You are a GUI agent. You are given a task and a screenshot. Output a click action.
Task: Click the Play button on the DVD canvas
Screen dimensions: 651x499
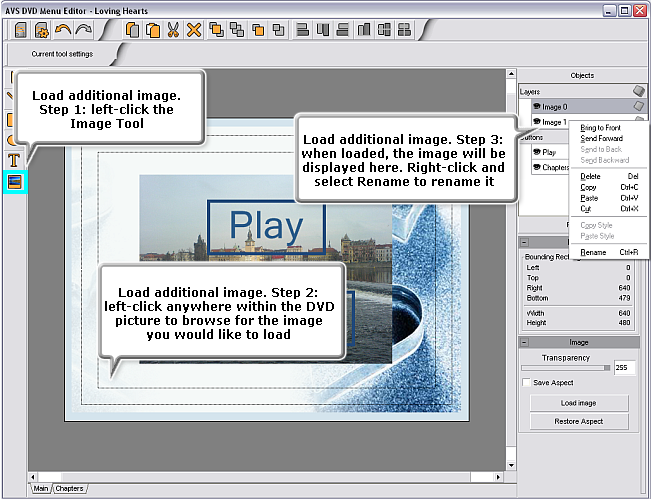point(266,226)
